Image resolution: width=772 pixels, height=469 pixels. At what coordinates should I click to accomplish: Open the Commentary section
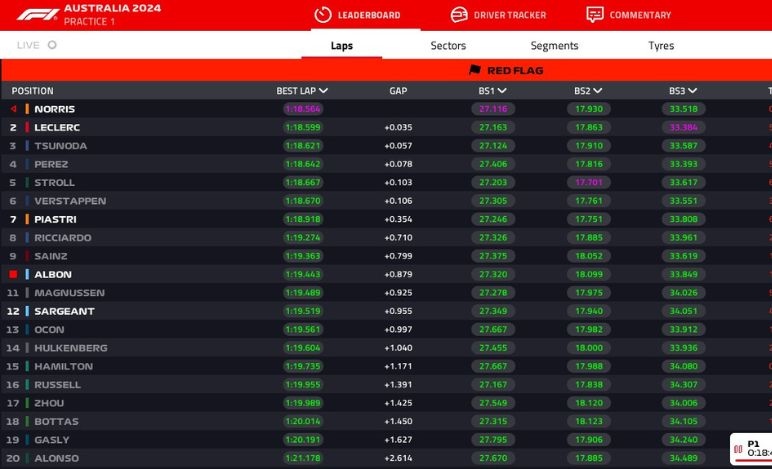[640, 15]
